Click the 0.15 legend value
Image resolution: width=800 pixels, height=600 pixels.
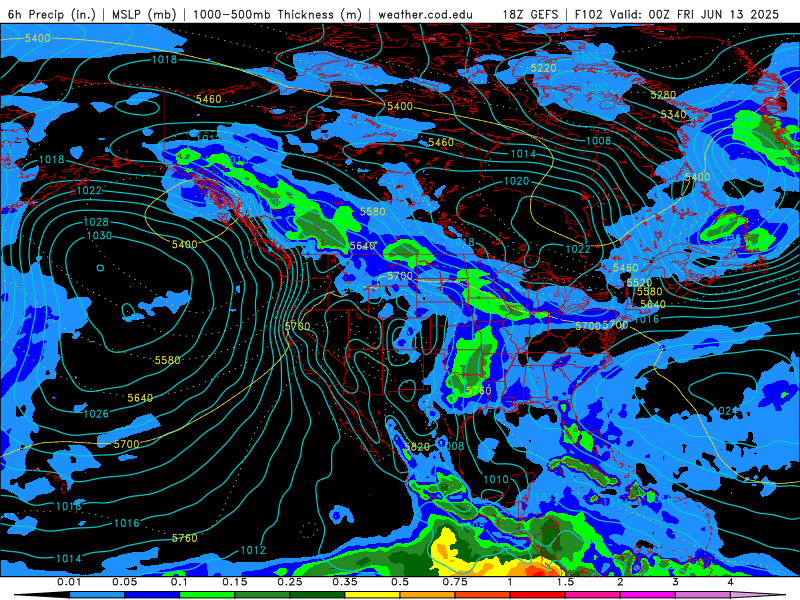tap(235, 582)
